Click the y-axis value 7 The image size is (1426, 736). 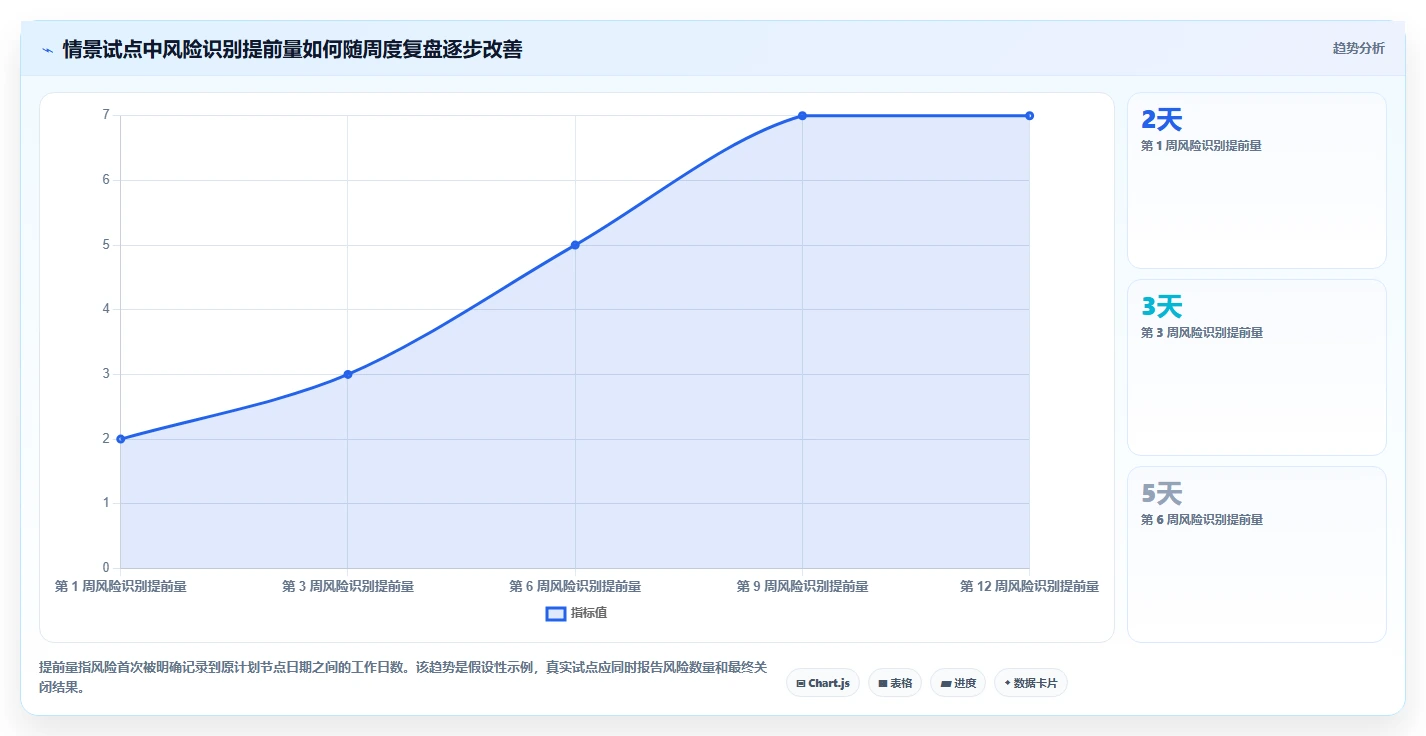105,115
